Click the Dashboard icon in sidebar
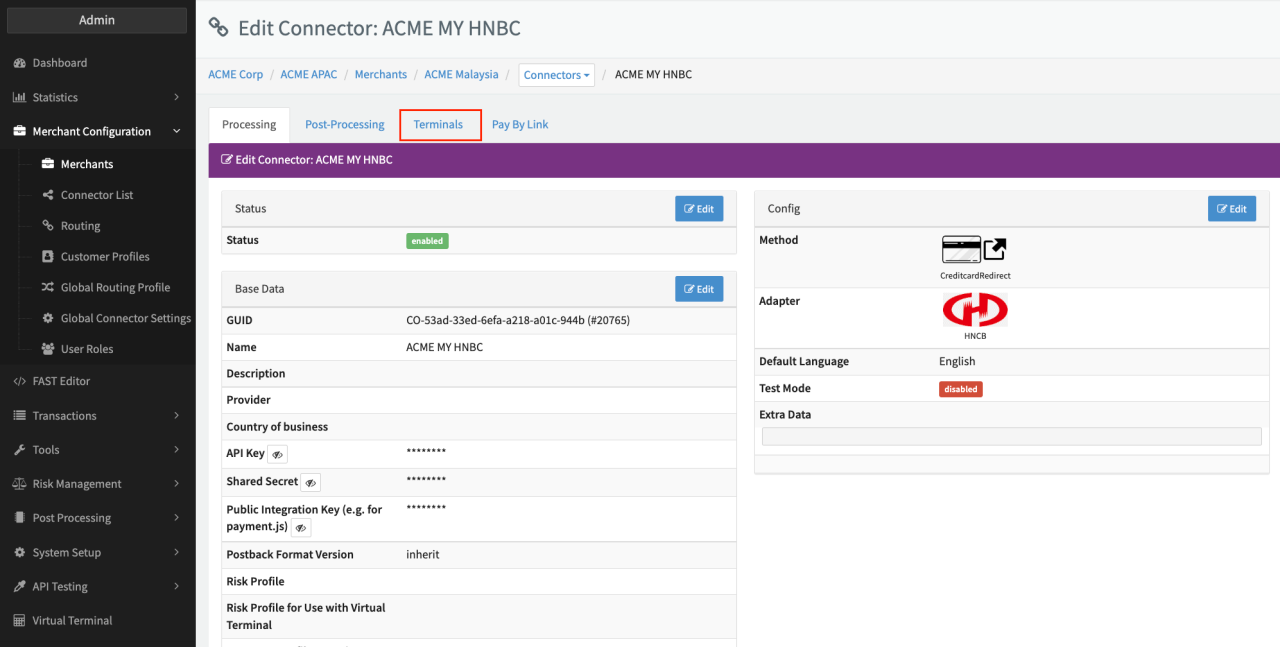The height and width of the screenshot is (647, 1280). pyautogui.click(x=19, y=63)
